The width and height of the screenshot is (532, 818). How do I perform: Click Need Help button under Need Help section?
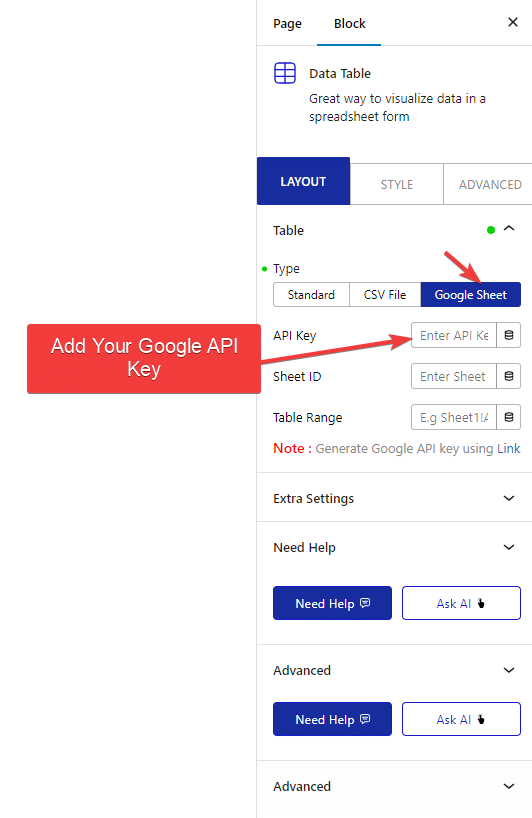[x=332, y=603]
